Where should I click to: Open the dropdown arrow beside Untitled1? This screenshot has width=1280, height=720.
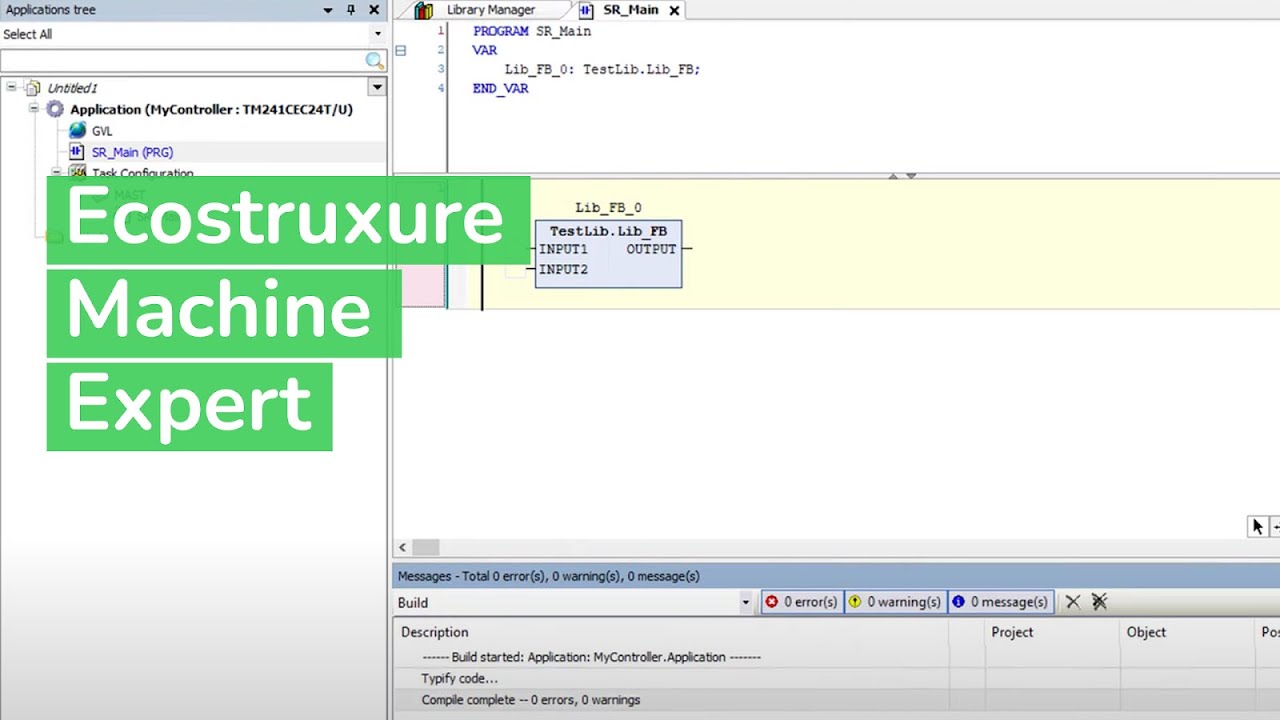pos(377,87)
